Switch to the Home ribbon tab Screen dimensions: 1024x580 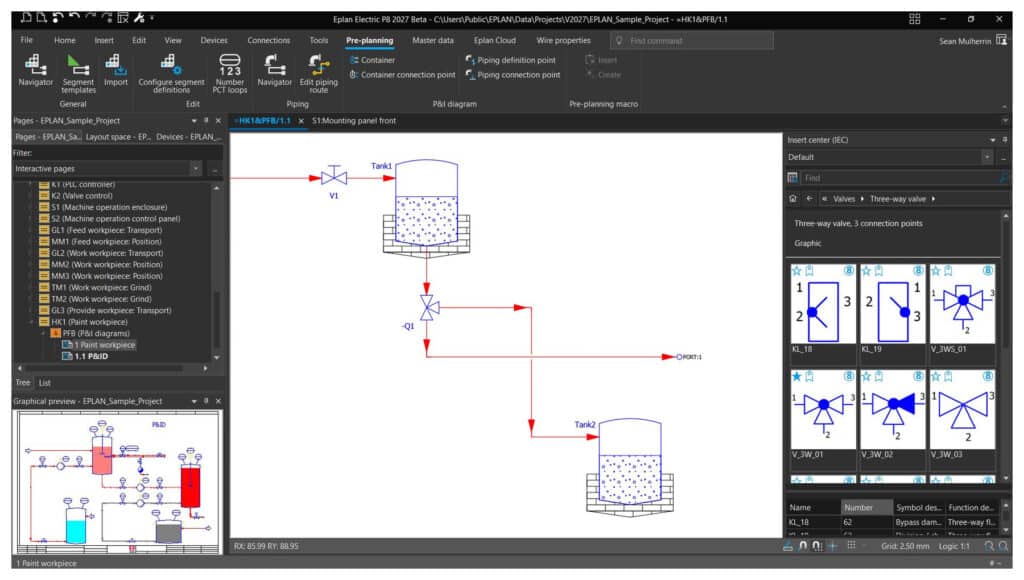(65, 40)
